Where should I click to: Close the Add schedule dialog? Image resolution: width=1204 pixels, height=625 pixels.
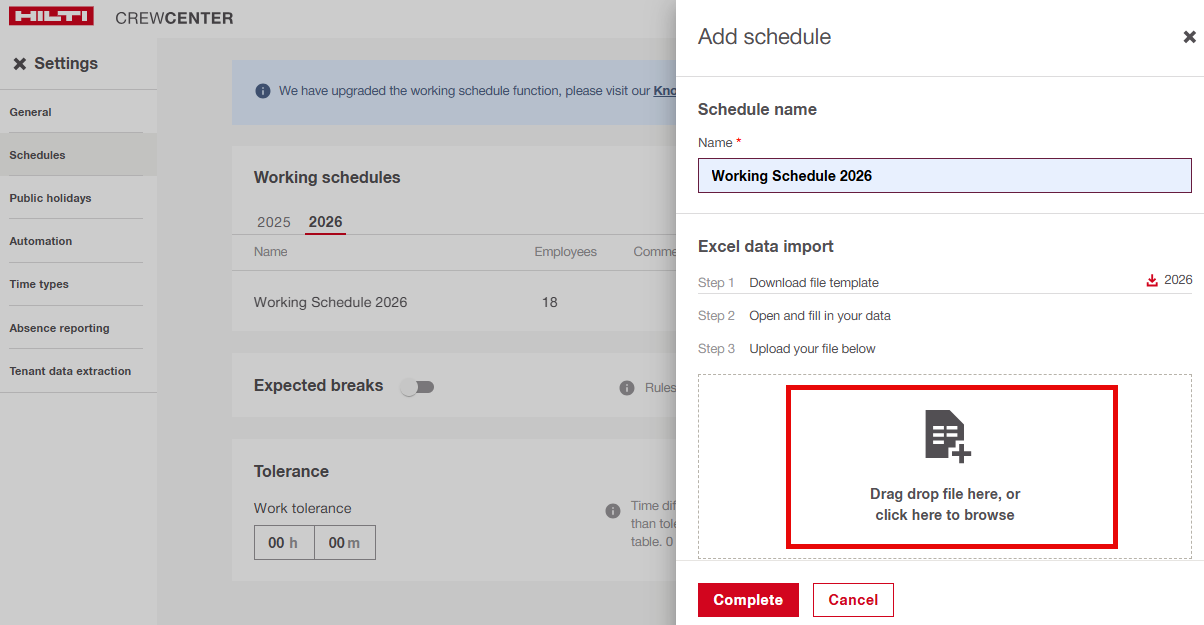pos(1189,37)
